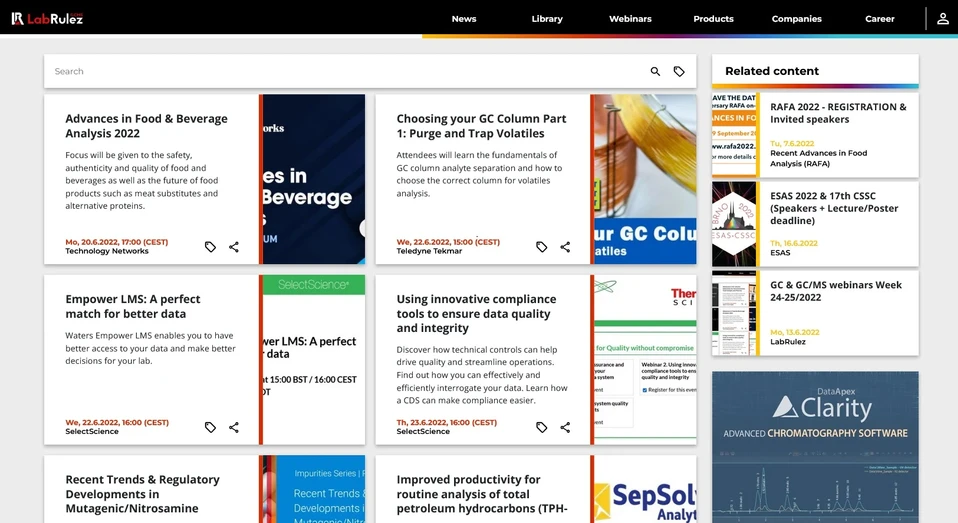The height and width of the screenshot is (523, 958).
Task: Click the search magnifier icon
Action: [x=655, y=71]
